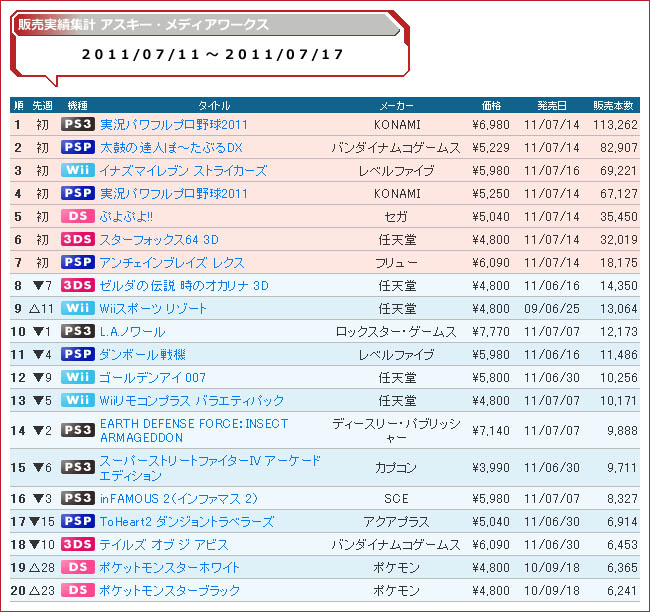The width and height of the screenshot is (650, 612).
Task: Click the maker name セガ
Action: (x=396, y=216)
